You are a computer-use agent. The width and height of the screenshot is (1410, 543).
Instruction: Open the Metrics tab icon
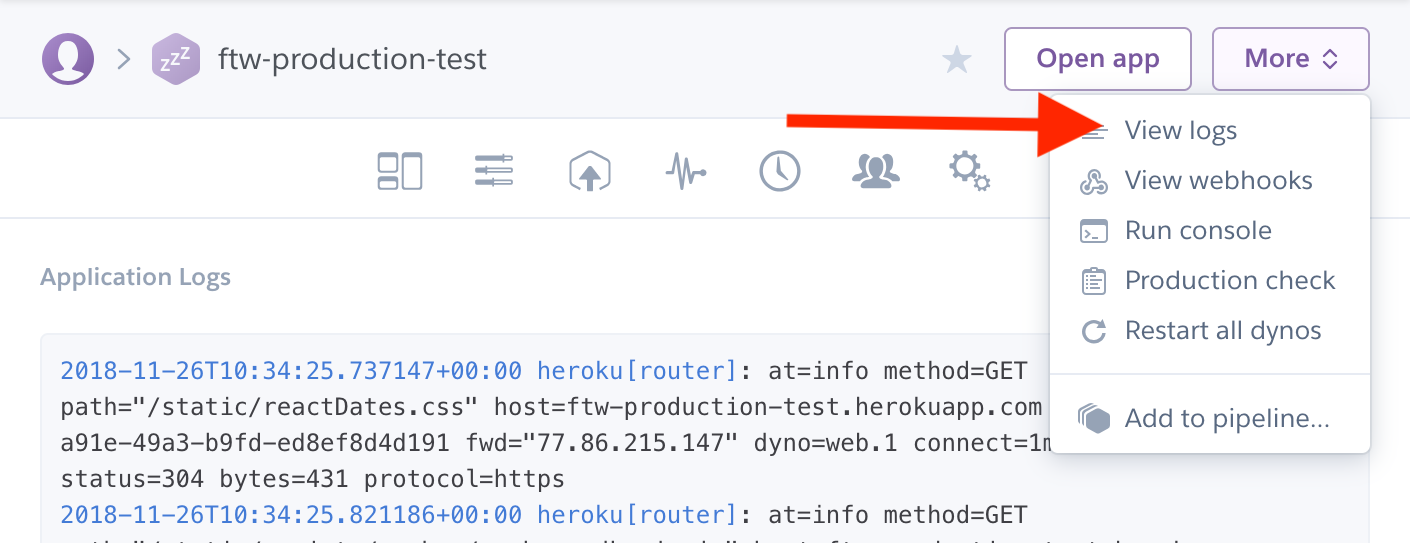(685, 172)
